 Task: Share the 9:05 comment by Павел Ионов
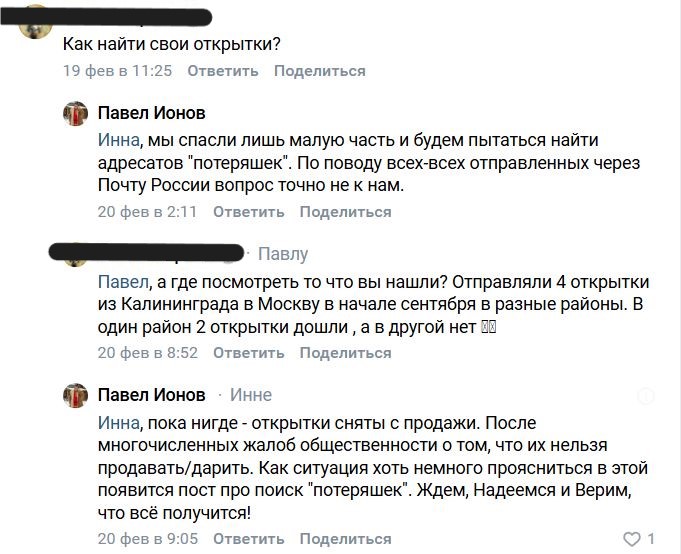tap(345, 539)
